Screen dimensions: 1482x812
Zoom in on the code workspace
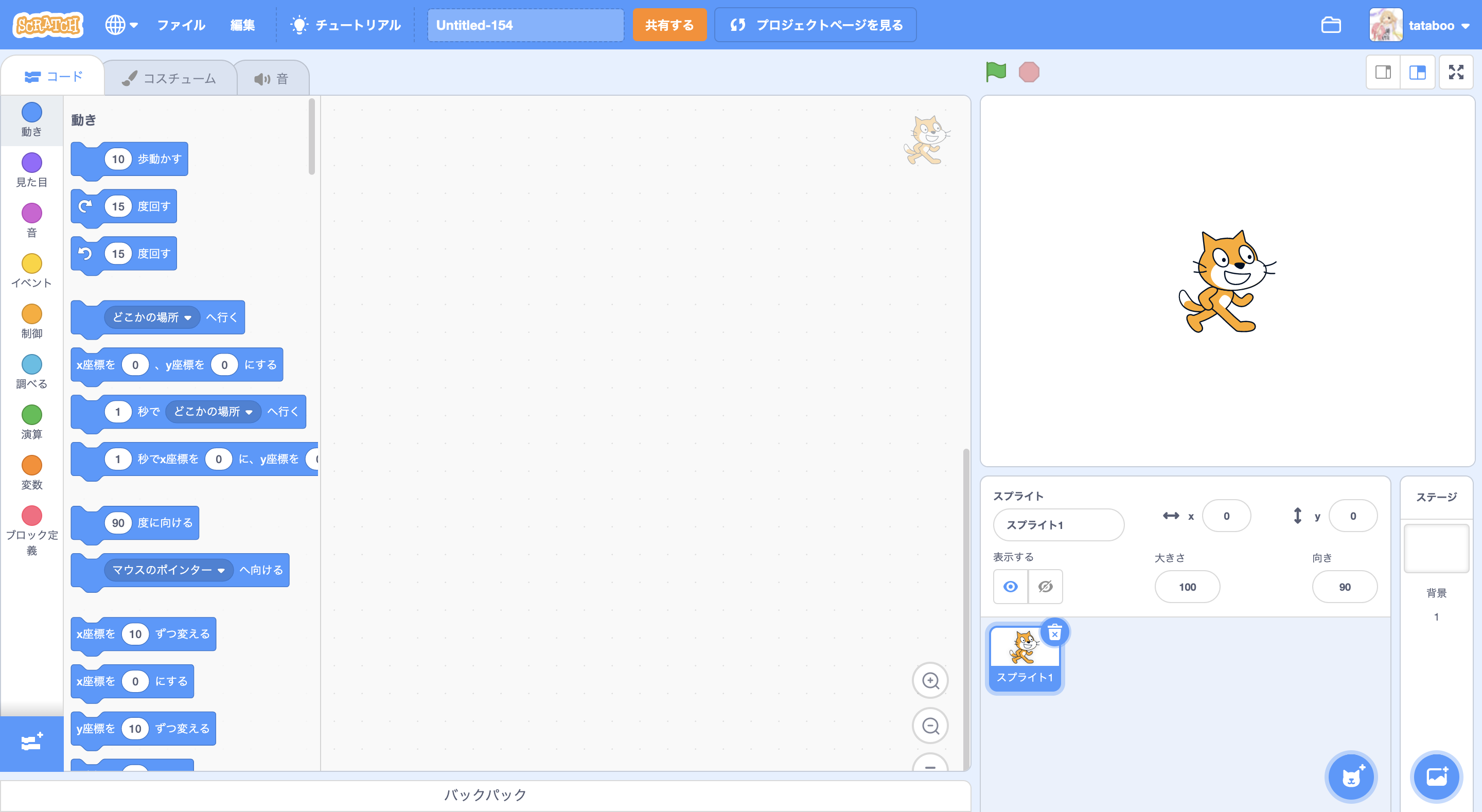pyautogui.click(x=930, y=681)
